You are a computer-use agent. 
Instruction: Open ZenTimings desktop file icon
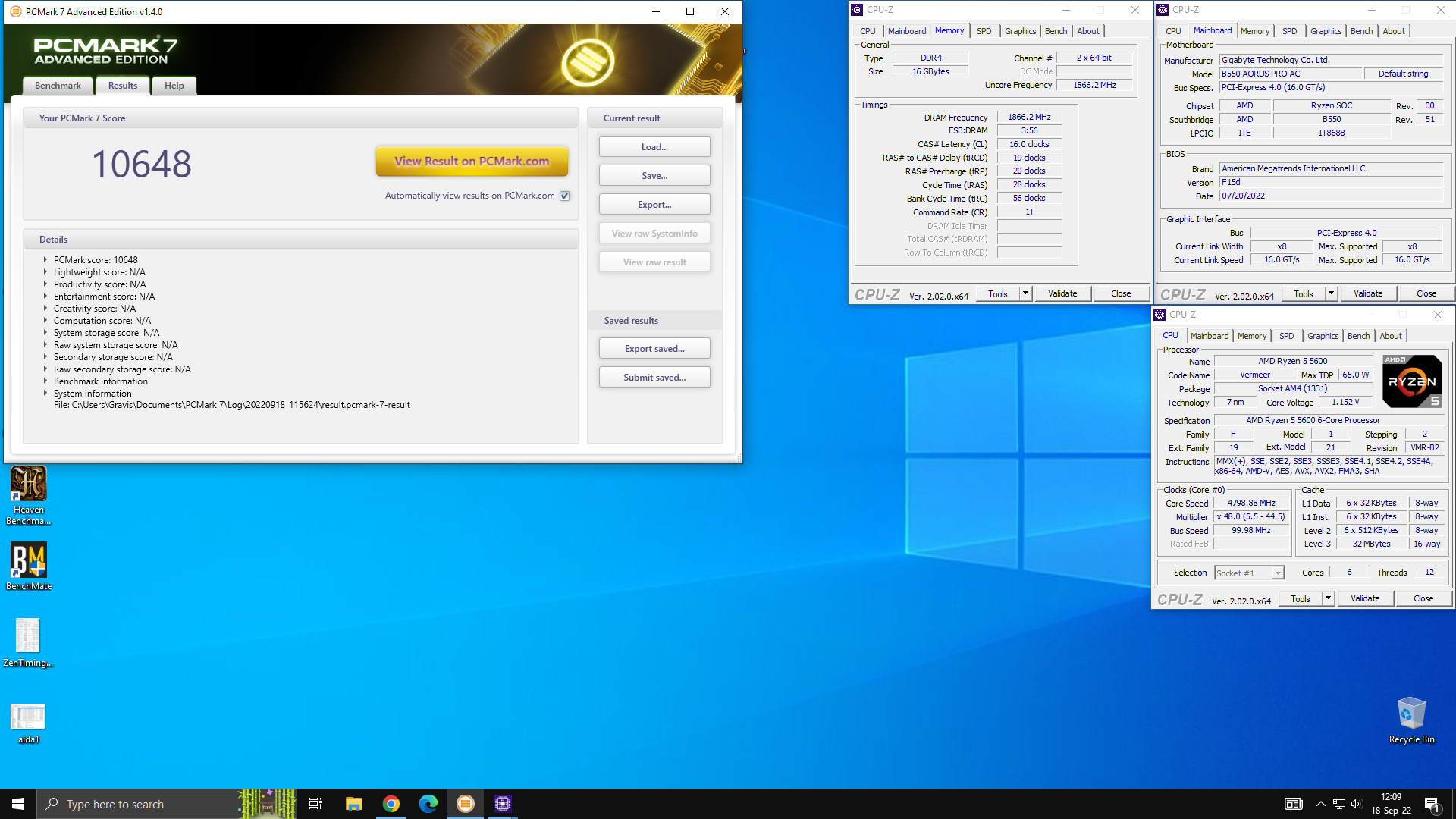point(28,642)
